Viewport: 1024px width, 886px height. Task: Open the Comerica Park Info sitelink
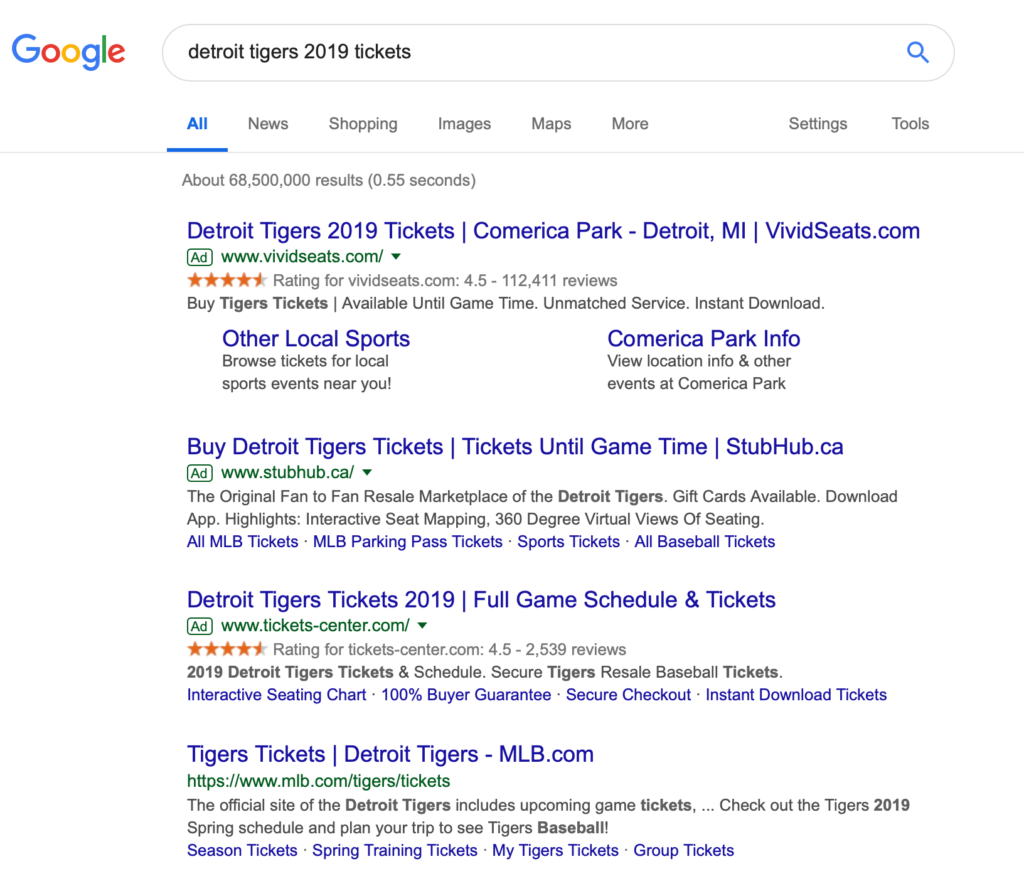point(703,338)
